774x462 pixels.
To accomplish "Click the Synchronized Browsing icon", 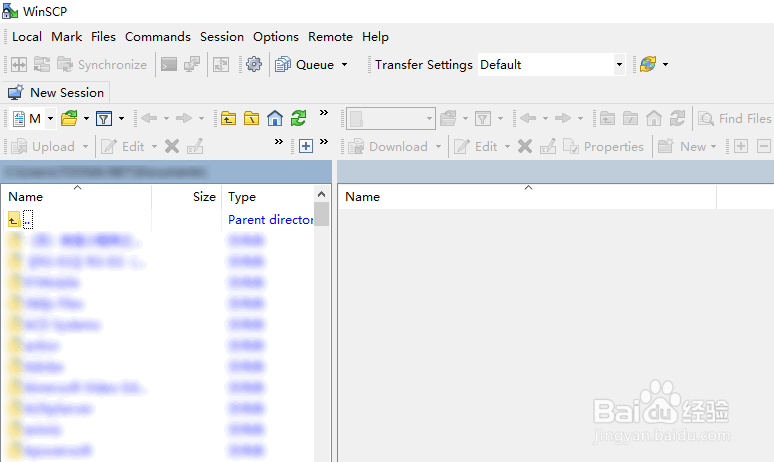I will point(42,64).
